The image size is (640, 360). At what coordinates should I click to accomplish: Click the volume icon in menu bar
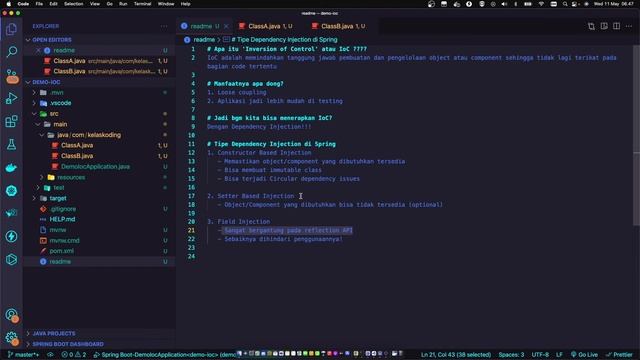[504, 4]
